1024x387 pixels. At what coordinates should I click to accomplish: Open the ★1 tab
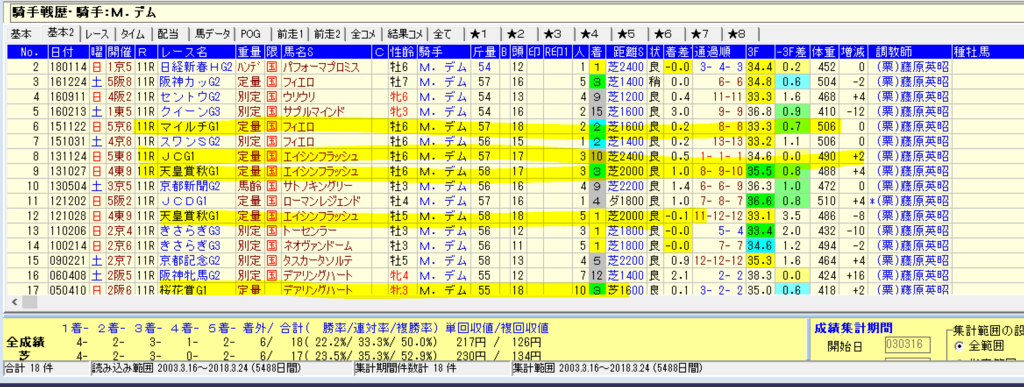click(x=479, y=34)
